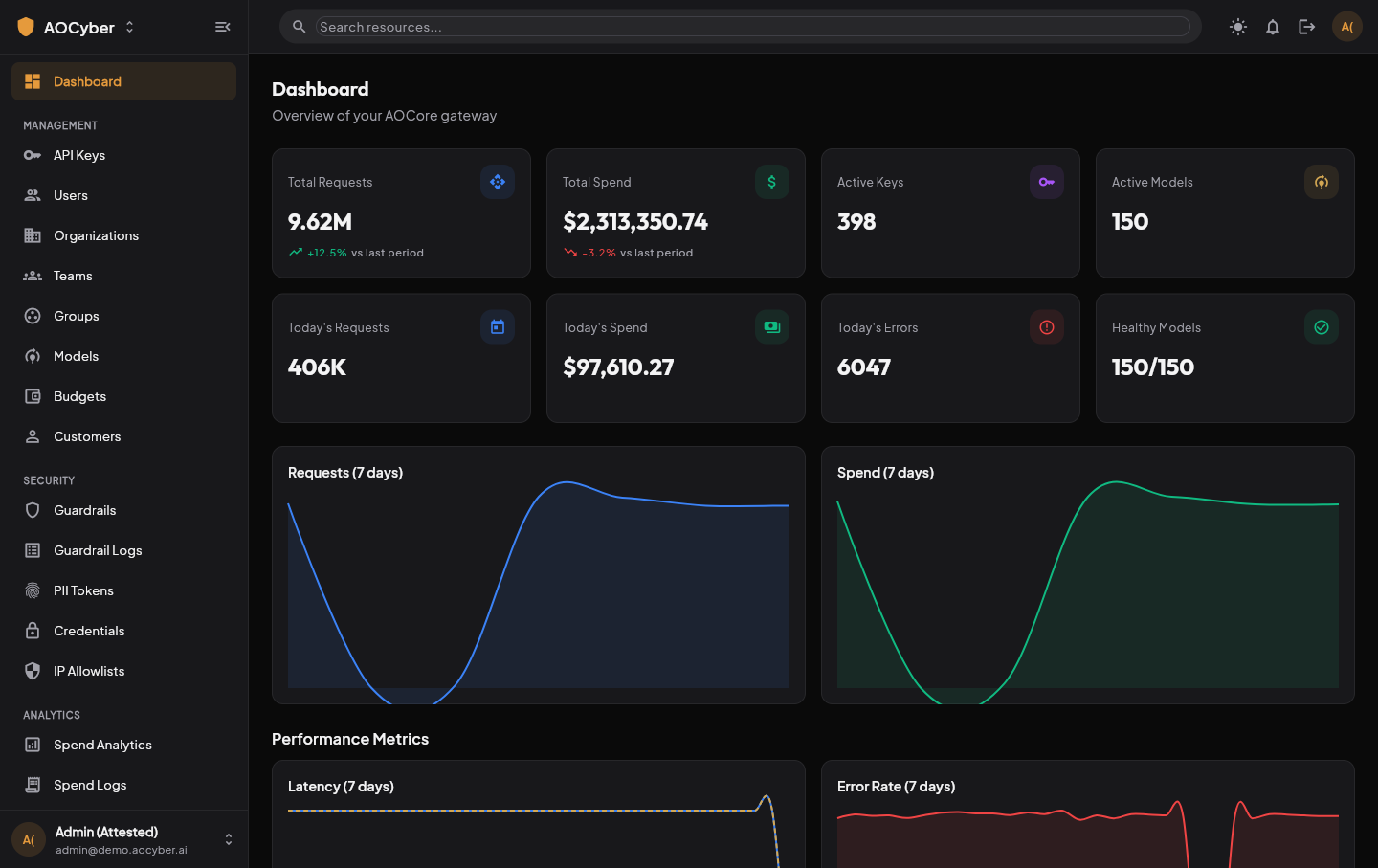The width and height of the screenshot is (1378, 868).
Task: Click the admin@demo.aocyber.ai email text
Action: (x=122, y=850)
